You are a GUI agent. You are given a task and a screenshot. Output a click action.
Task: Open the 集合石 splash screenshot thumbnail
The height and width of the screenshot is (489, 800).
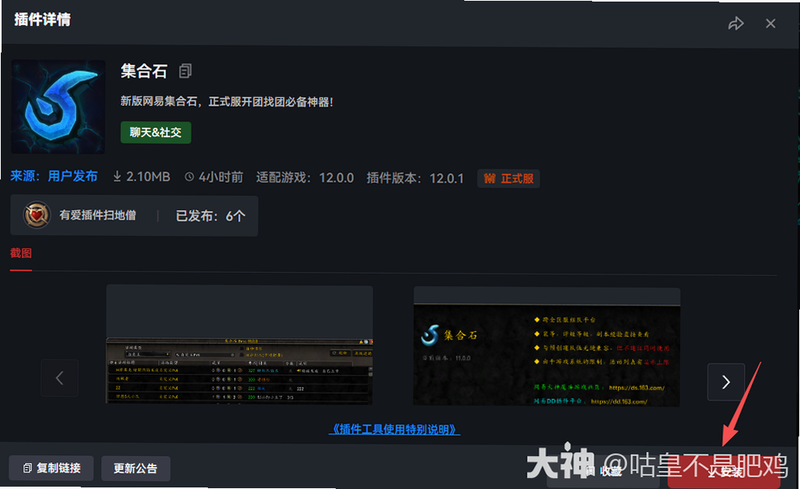click(x=546, y=347)
